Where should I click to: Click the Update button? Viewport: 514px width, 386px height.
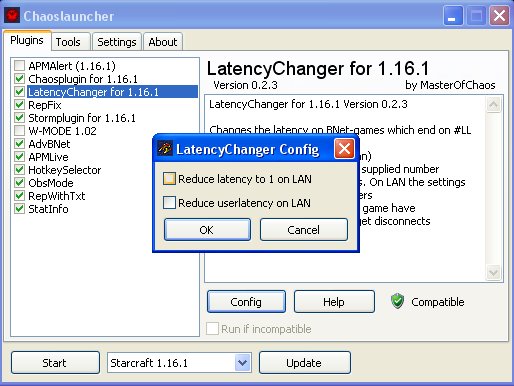(304, 362)
